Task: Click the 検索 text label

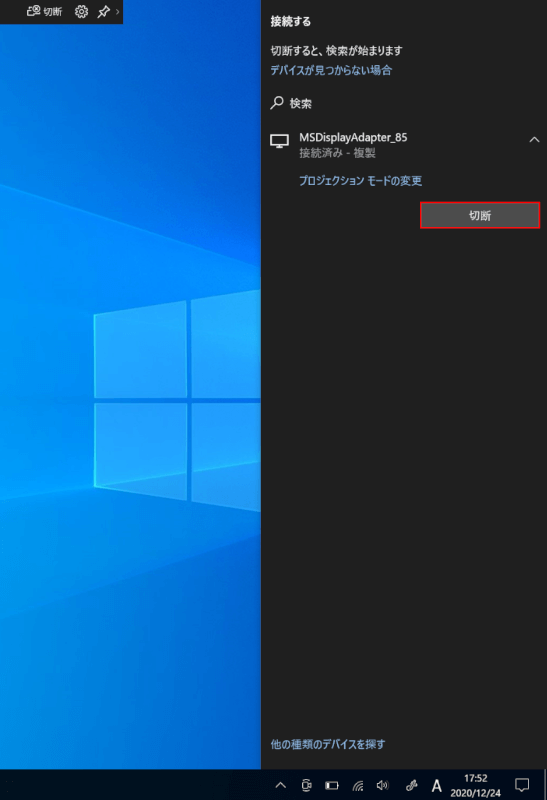Action: 301,104
